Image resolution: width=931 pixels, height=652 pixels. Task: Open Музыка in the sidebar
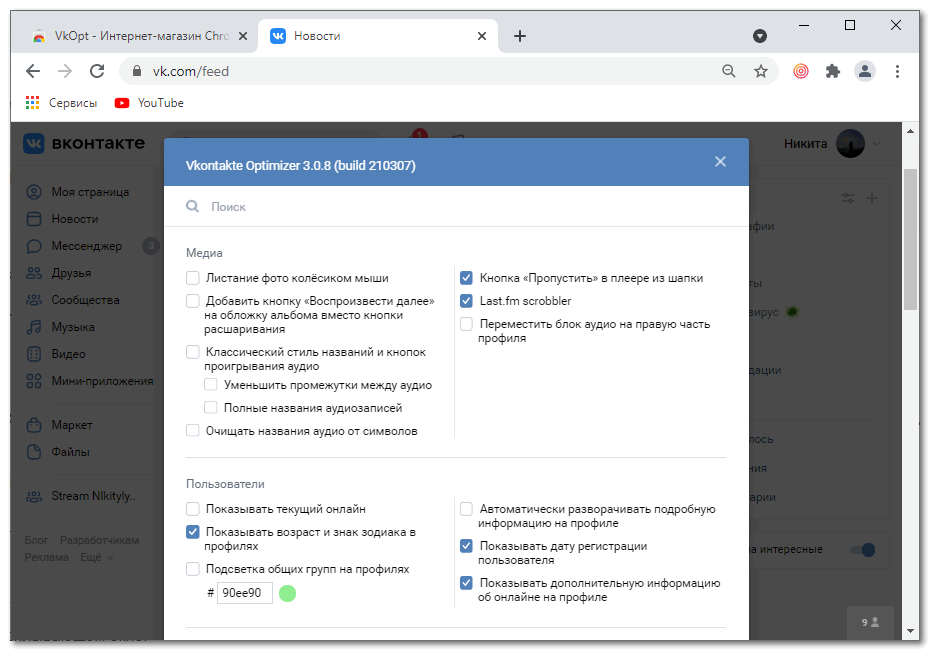click(60, 327)
